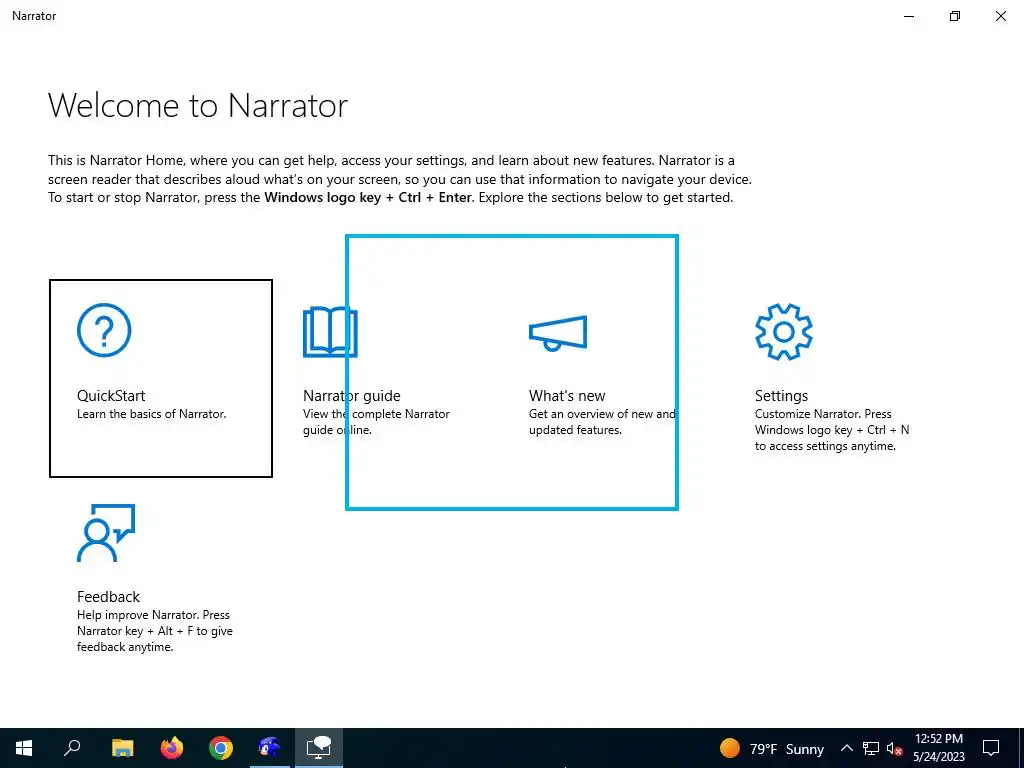Click the What's new title
Viewport: 1024px width, 768px height.
pos(567,396)
